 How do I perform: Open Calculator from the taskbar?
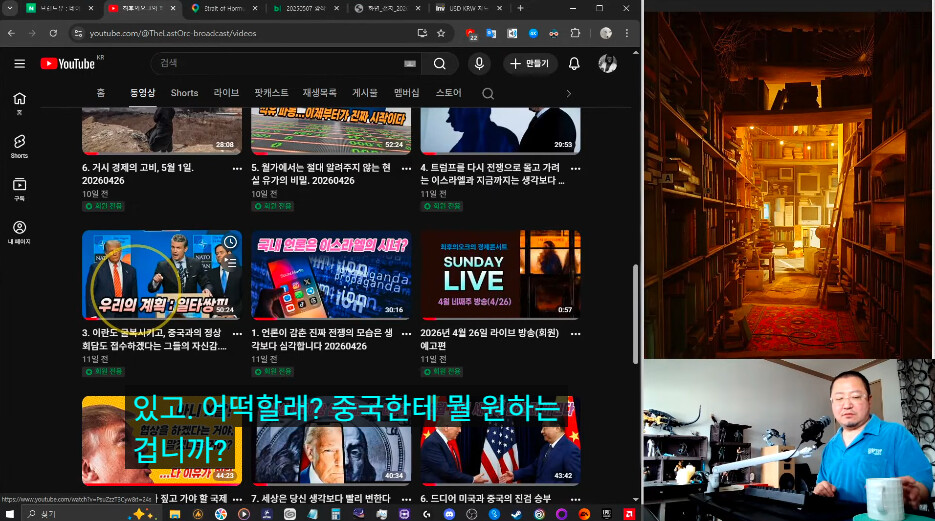(336, 514)
